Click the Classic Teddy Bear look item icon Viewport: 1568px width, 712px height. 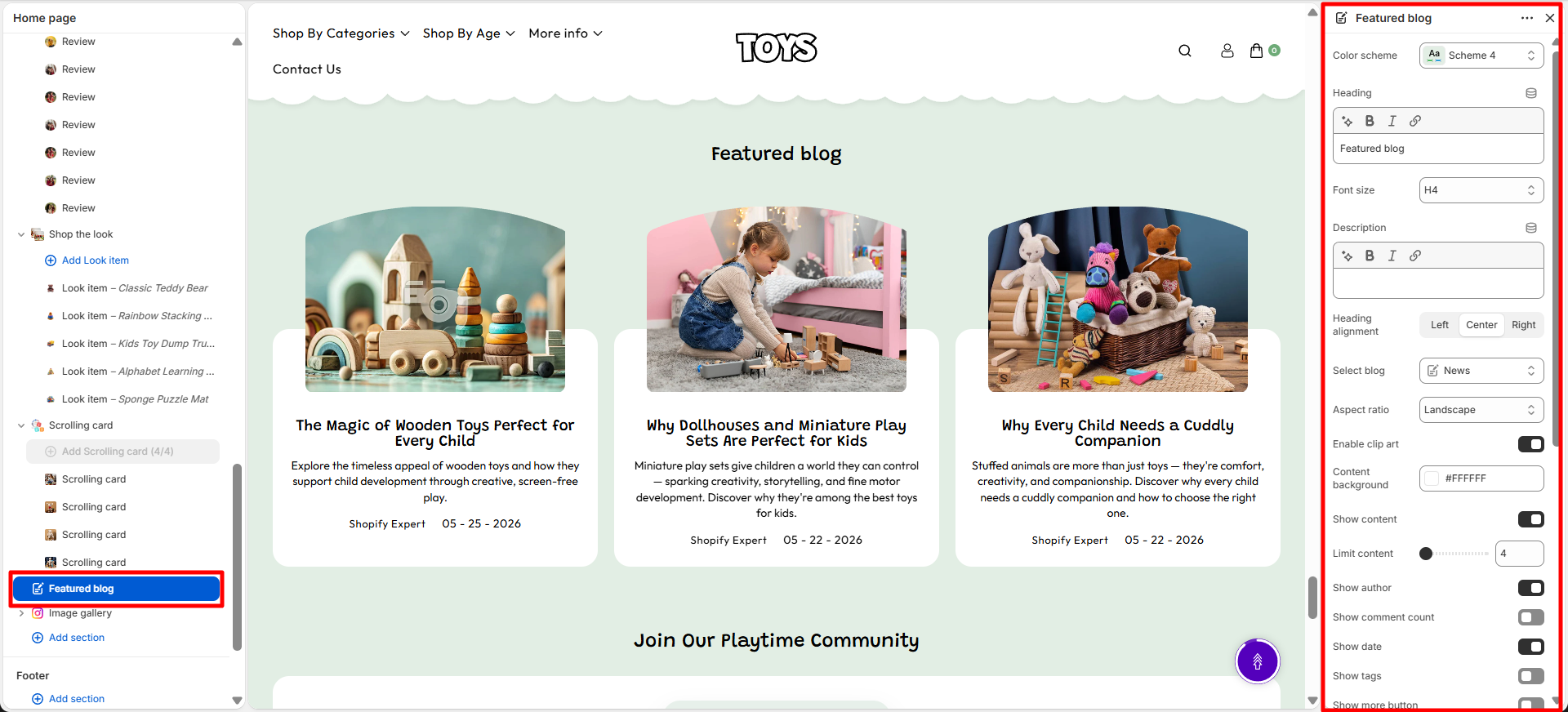(x=51, y=288)
